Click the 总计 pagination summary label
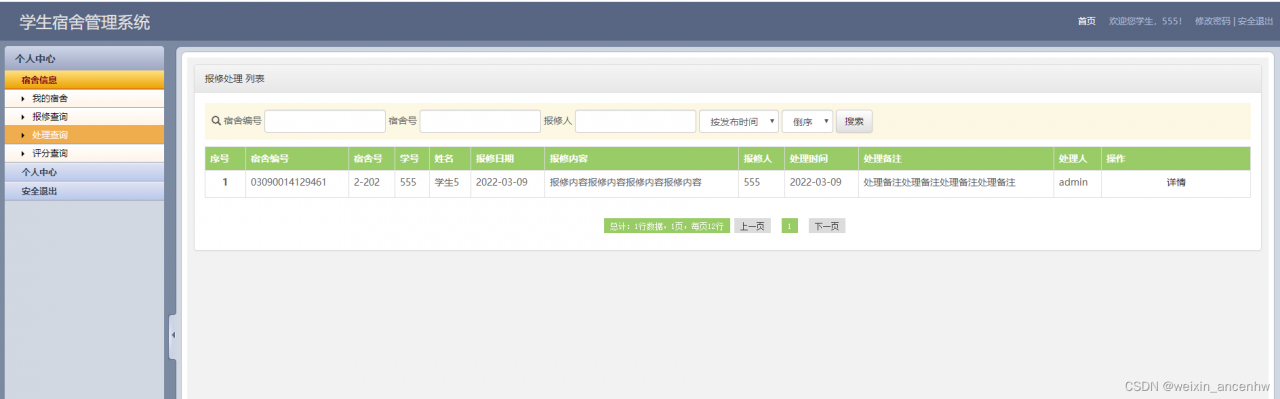The width and height of the screenshot is (1280, 399). coord(666,226)
